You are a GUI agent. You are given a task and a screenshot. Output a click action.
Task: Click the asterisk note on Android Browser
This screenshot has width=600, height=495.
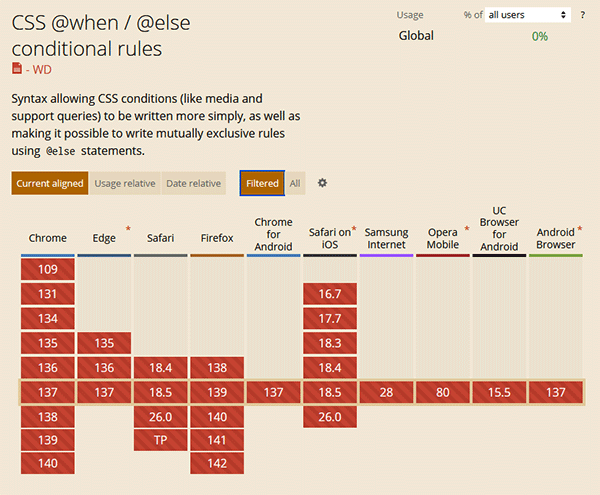coord(580,230)
